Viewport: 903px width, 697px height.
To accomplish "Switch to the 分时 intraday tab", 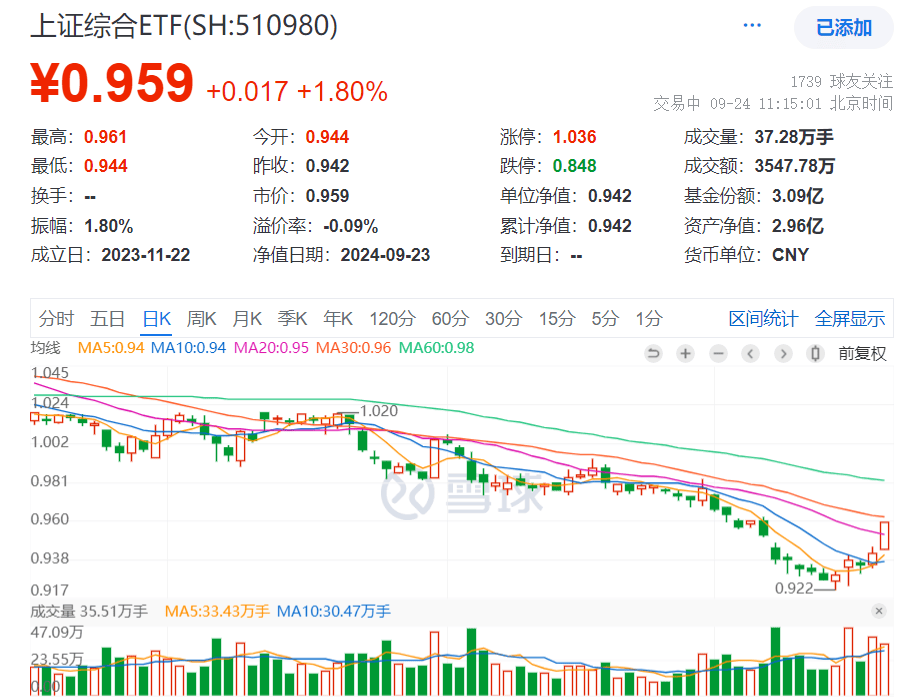I will coord(56,319).
